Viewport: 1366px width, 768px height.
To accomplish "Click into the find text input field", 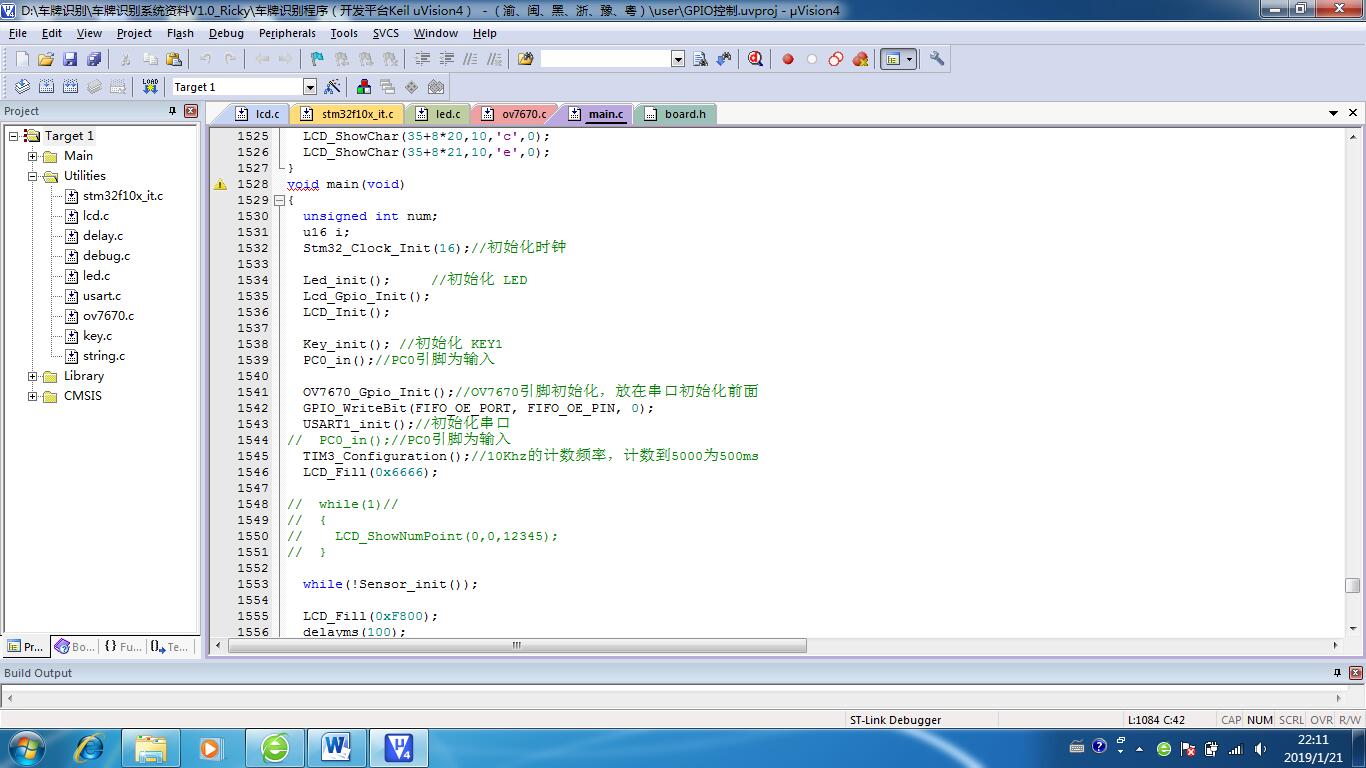I will tap(605, 60).
